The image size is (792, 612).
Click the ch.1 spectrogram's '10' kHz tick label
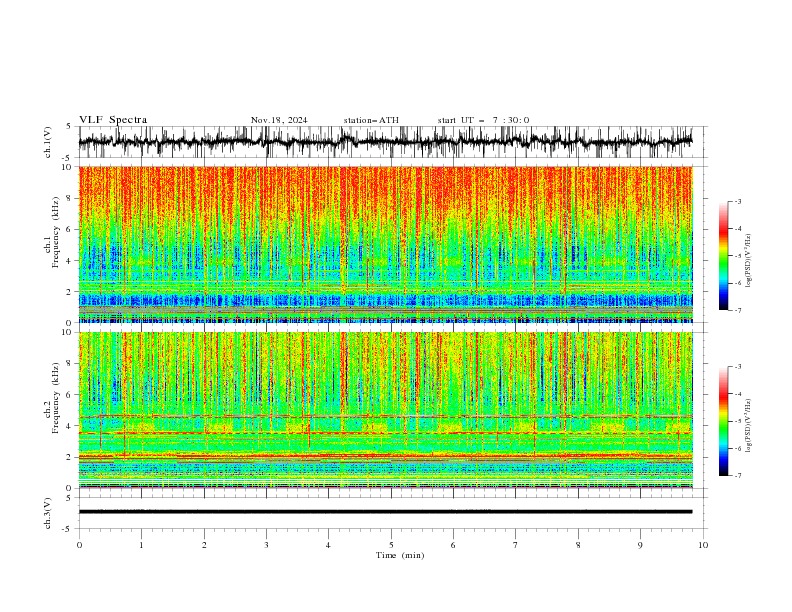[68, 167]
